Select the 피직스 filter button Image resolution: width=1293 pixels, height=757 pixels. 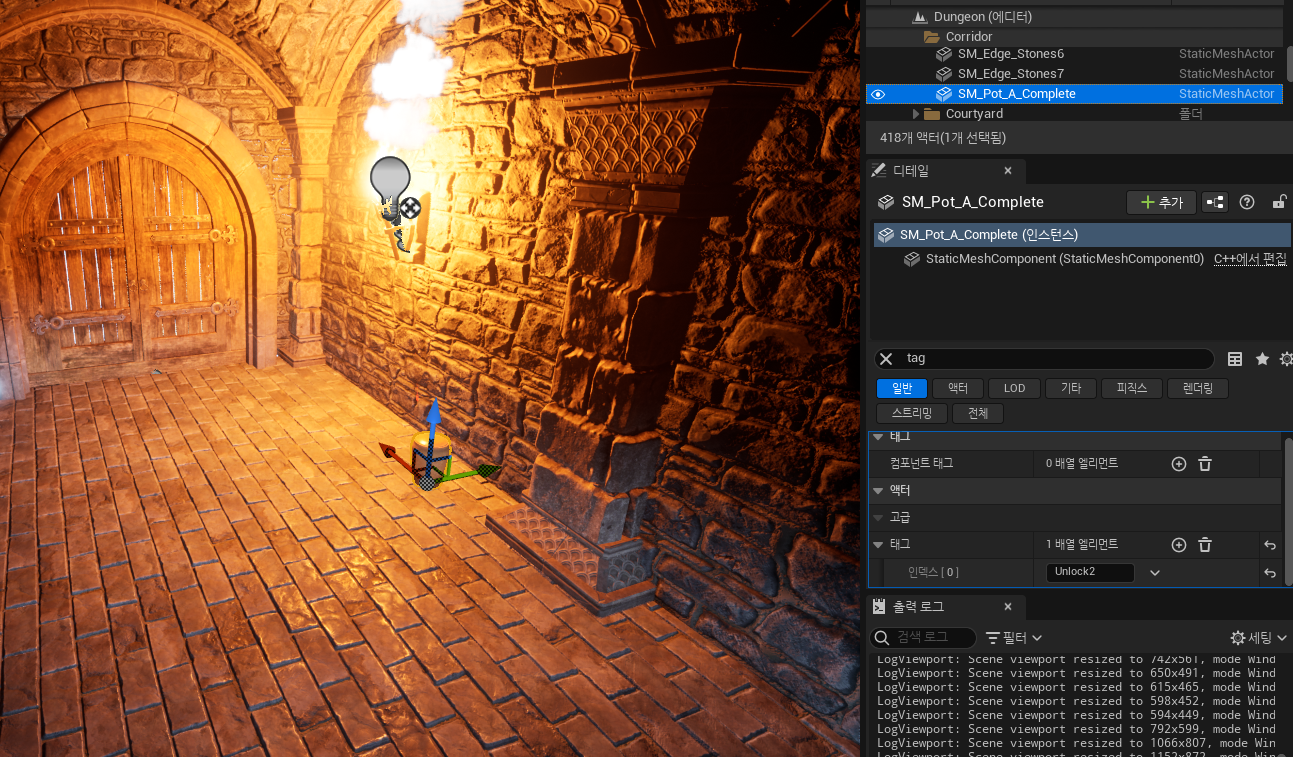point(1131,389)
